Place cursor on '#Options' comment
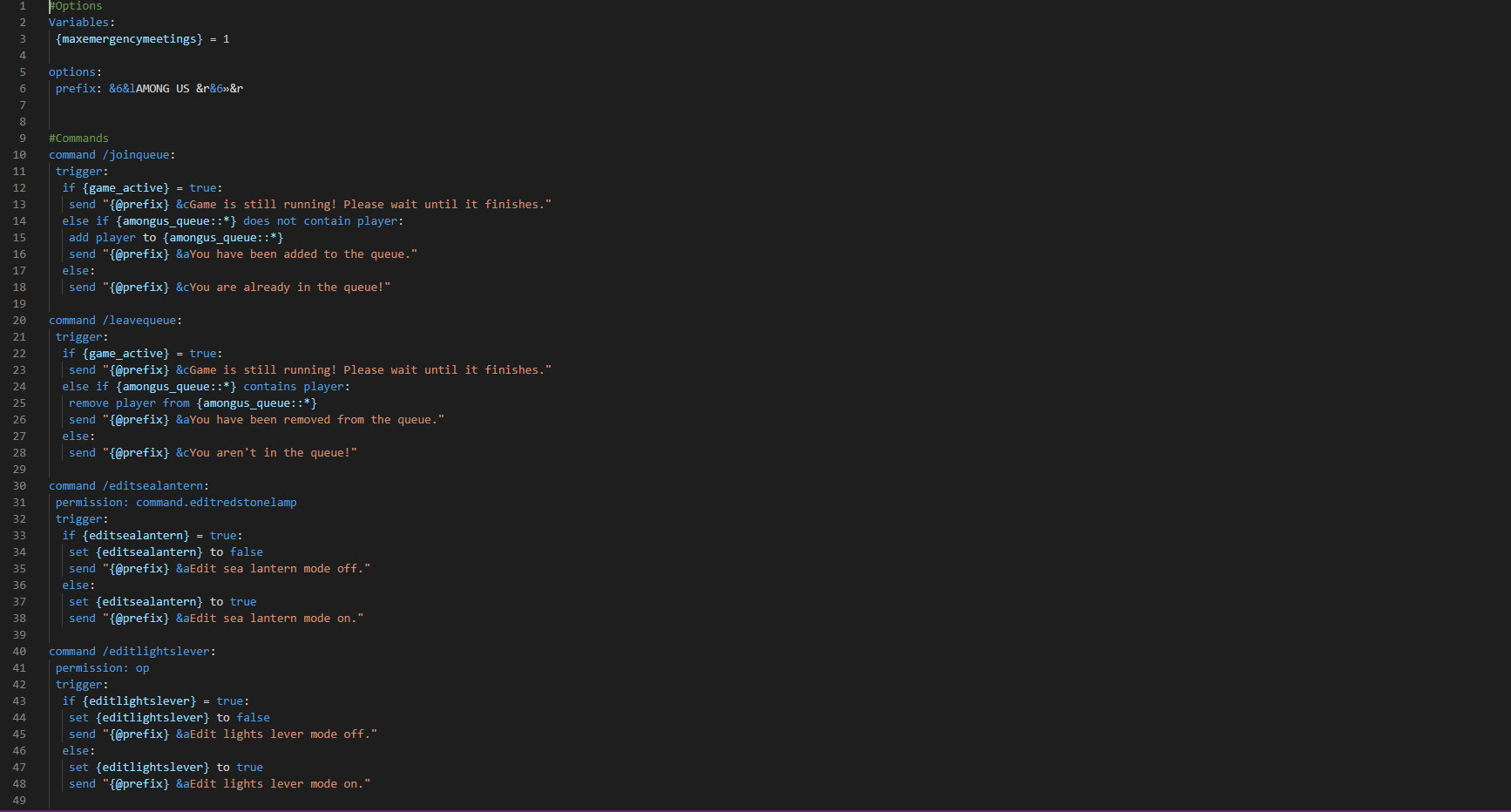The image size is (1511, 812). tap(76, 6)
